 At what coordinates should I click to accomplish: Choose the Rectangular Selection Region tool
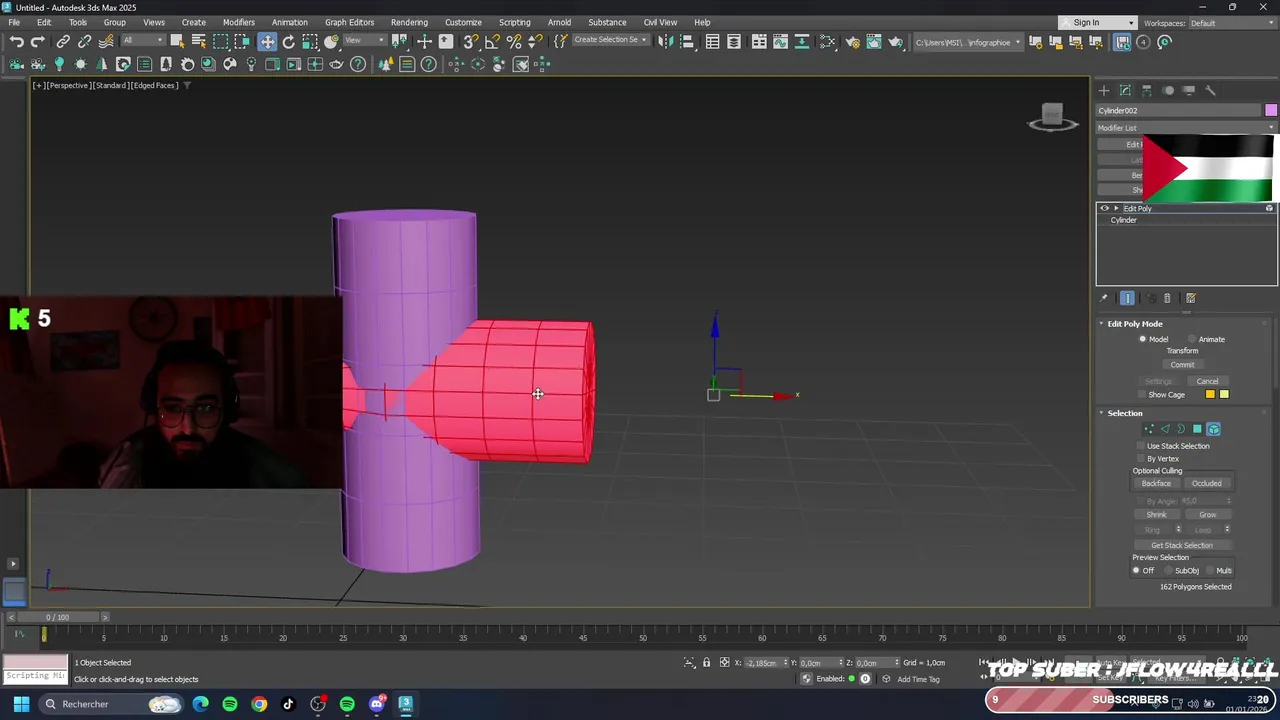click(x=220, y=42)
